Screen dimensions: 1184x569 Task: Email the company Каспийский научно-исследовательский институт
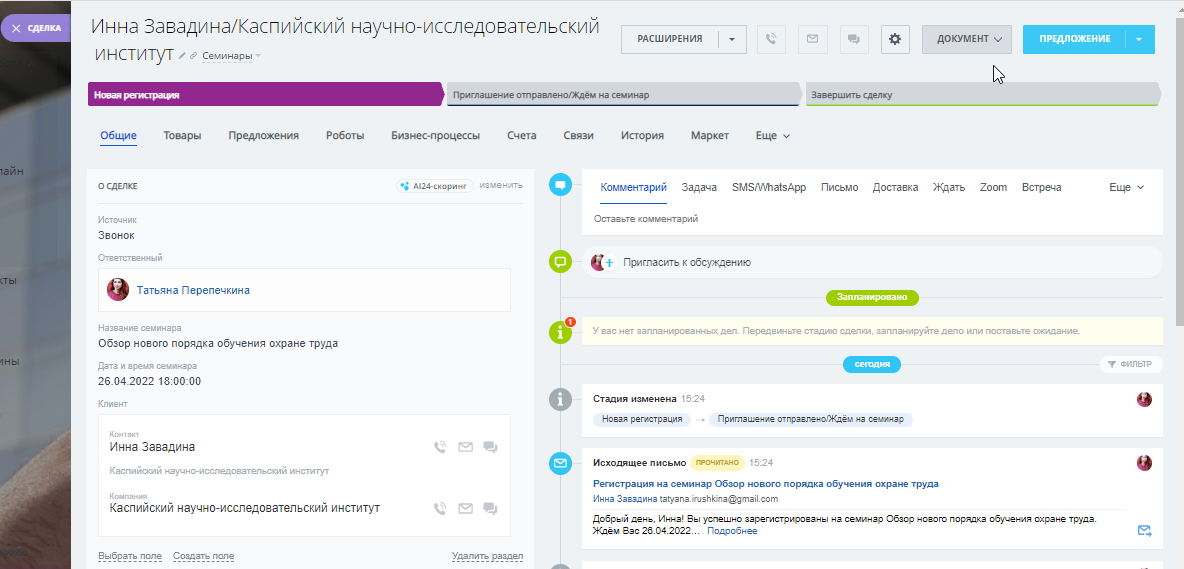click(x=465, y=508)
